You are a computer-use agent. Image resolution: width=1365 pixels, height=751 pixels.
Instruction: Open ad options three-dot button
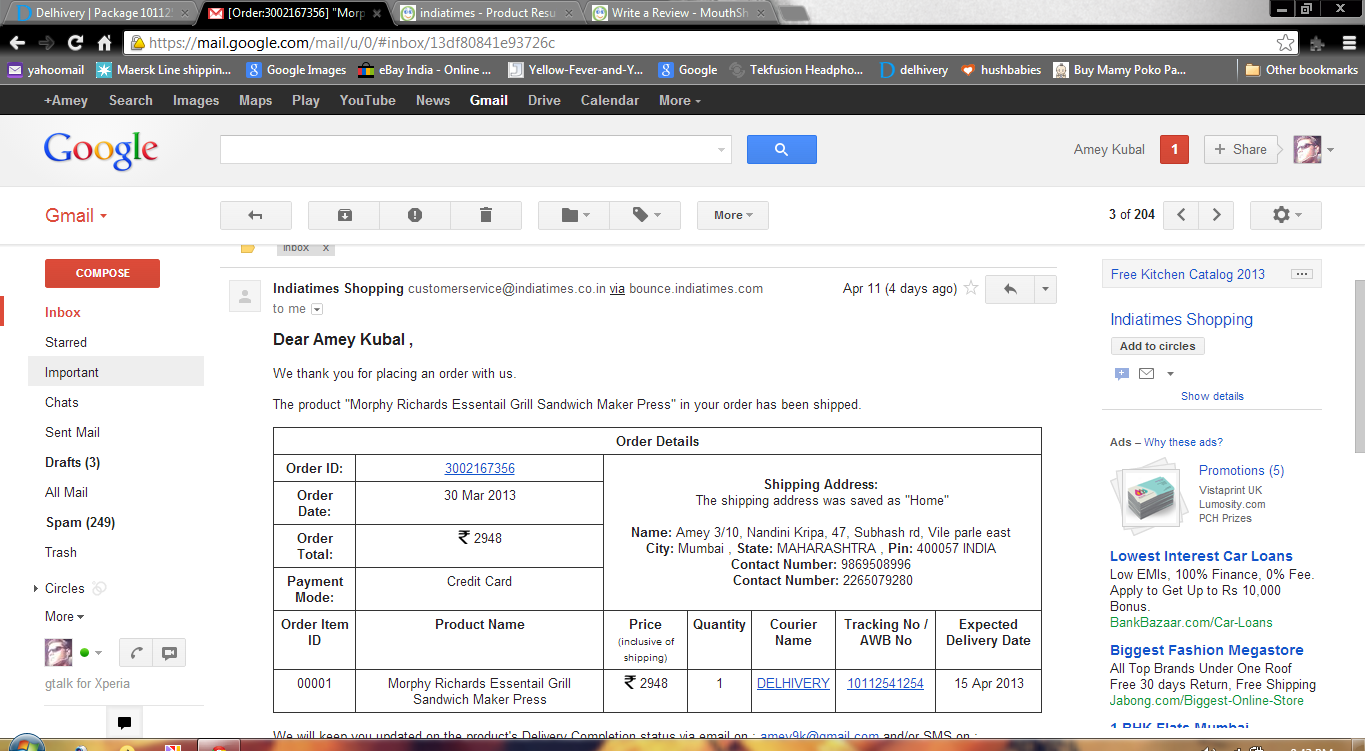(1301, 274)
